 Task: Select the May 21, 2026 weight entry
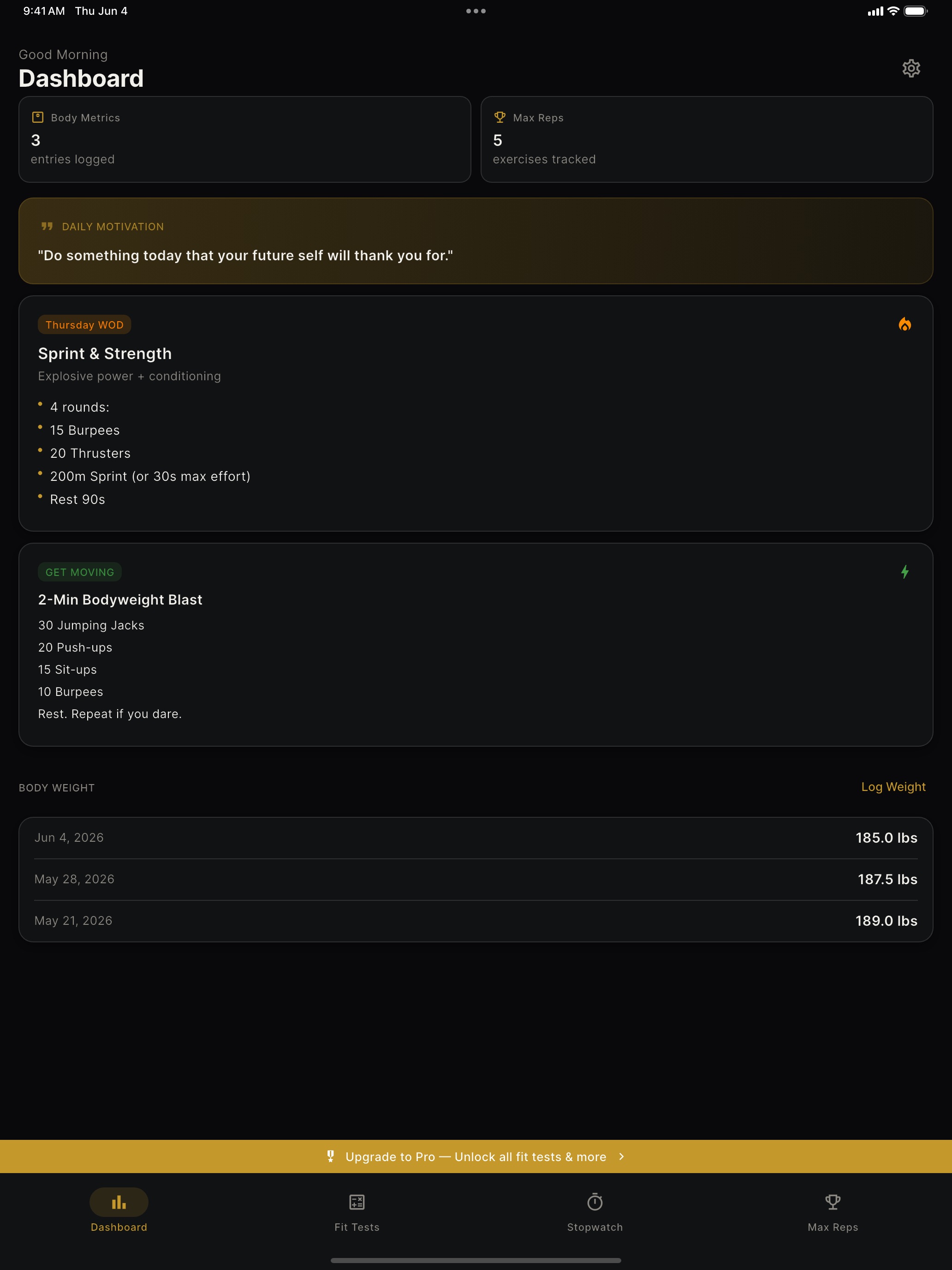tap(476, 920)
